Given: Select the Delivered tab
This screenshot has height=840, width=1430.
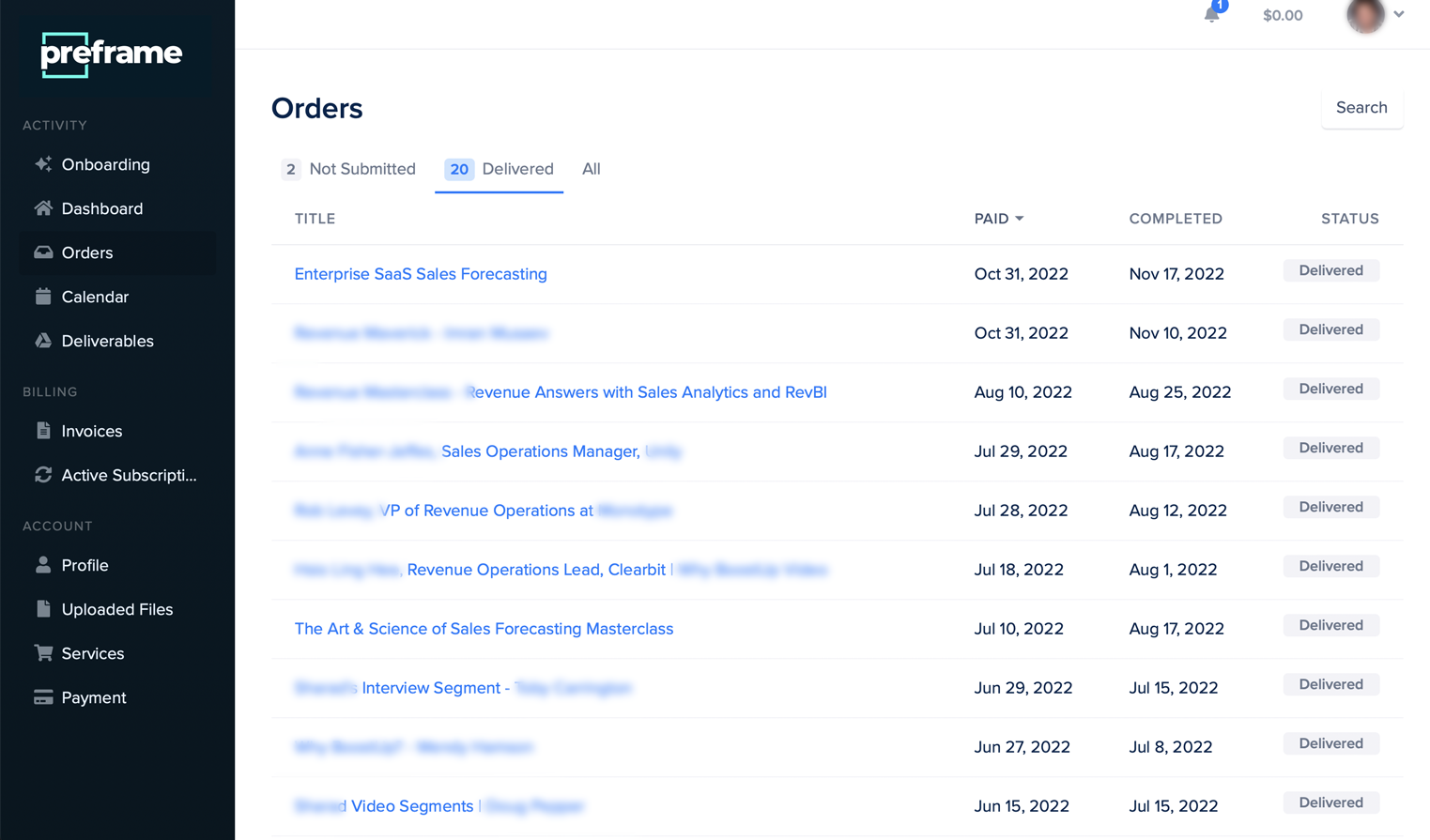Looking at the screenshot, I should click(x=500, y=169).
